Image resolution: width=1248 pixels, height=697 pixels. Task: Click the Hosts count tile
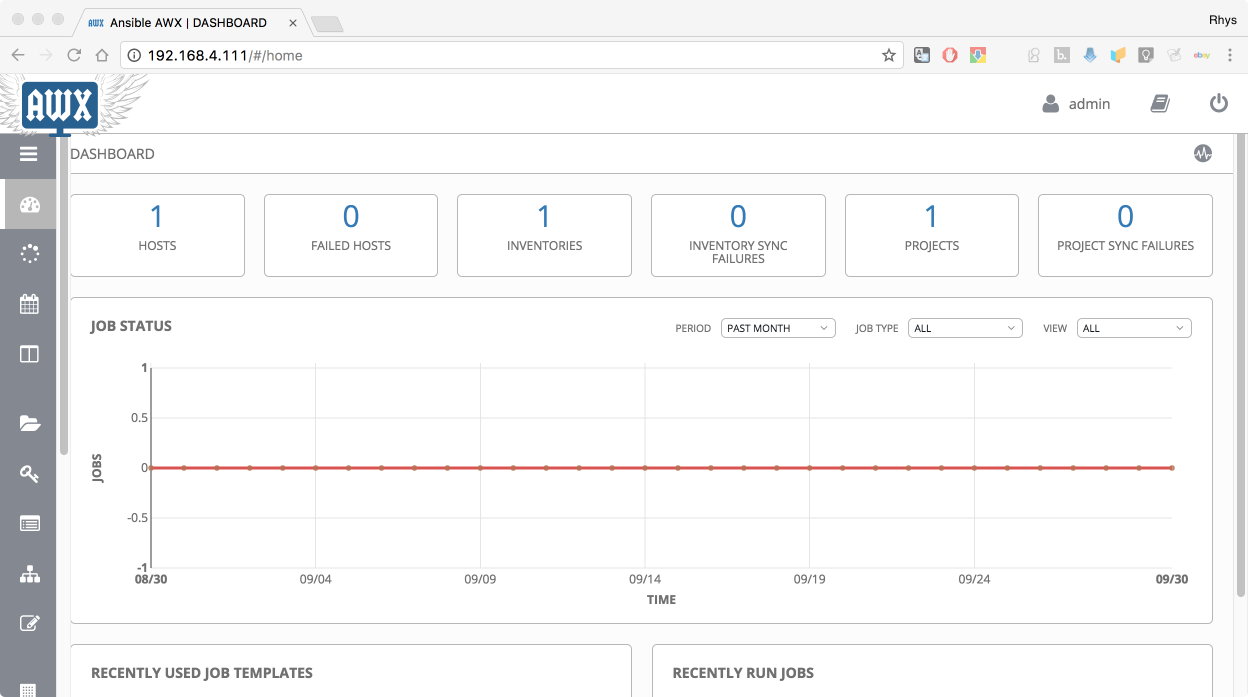tap(157, 235)
